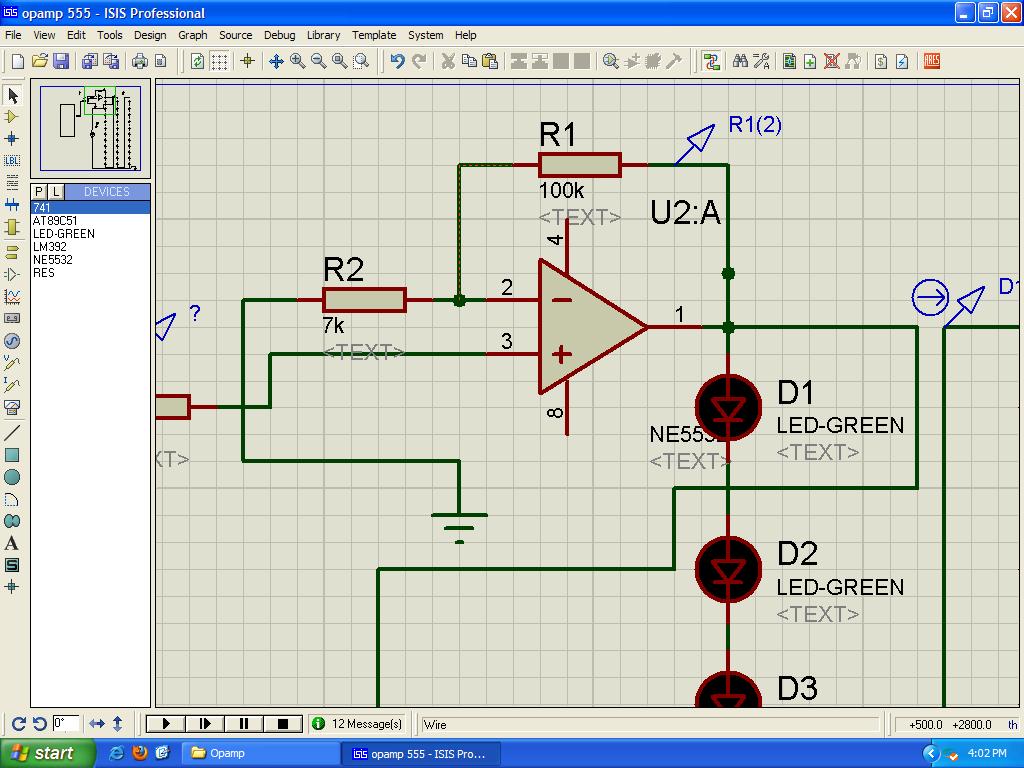This screenshot has width=1024, height=768.
Task: Choose the 2D text 'A' tool
Action: (12, 543)
